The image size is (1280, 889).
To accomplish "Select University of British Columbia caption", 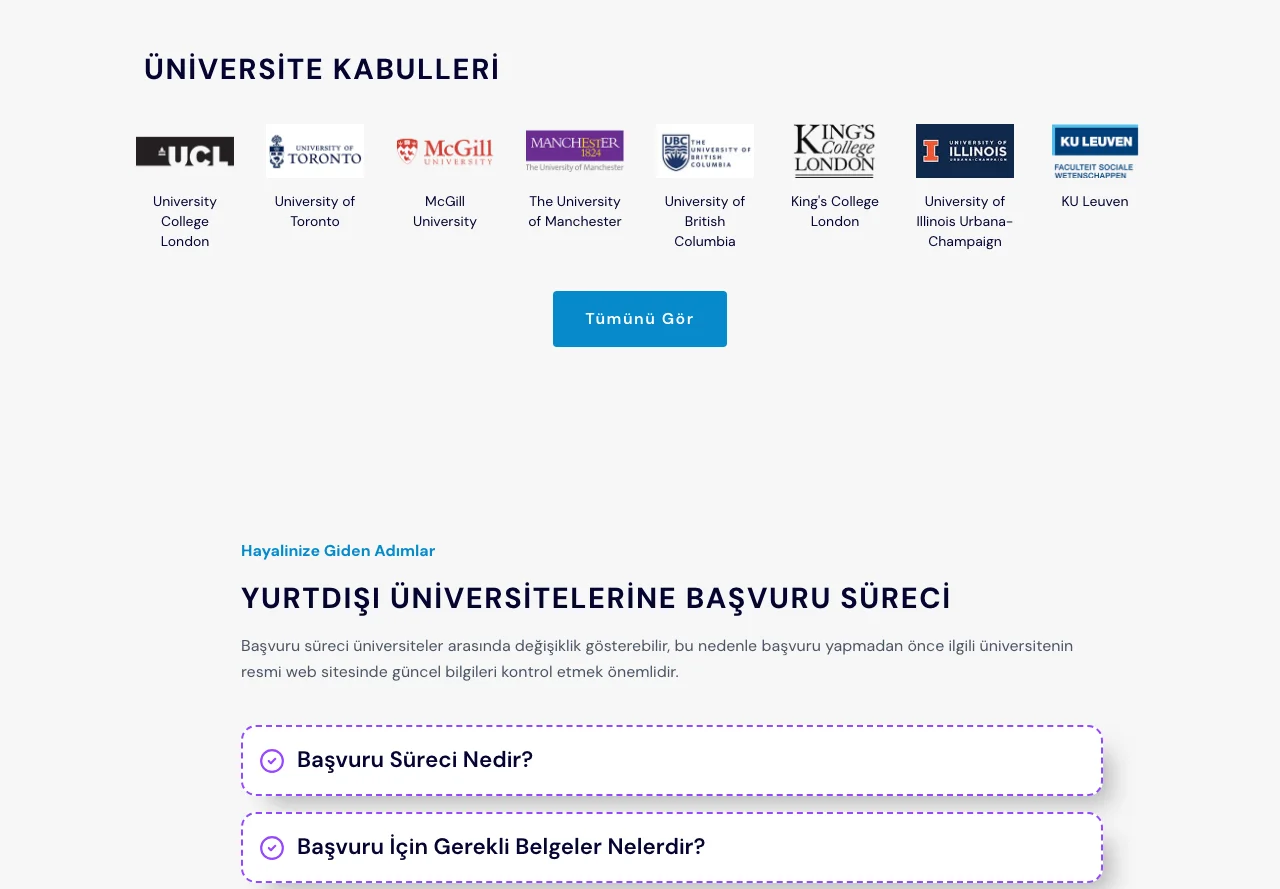I will click(705, 221).
